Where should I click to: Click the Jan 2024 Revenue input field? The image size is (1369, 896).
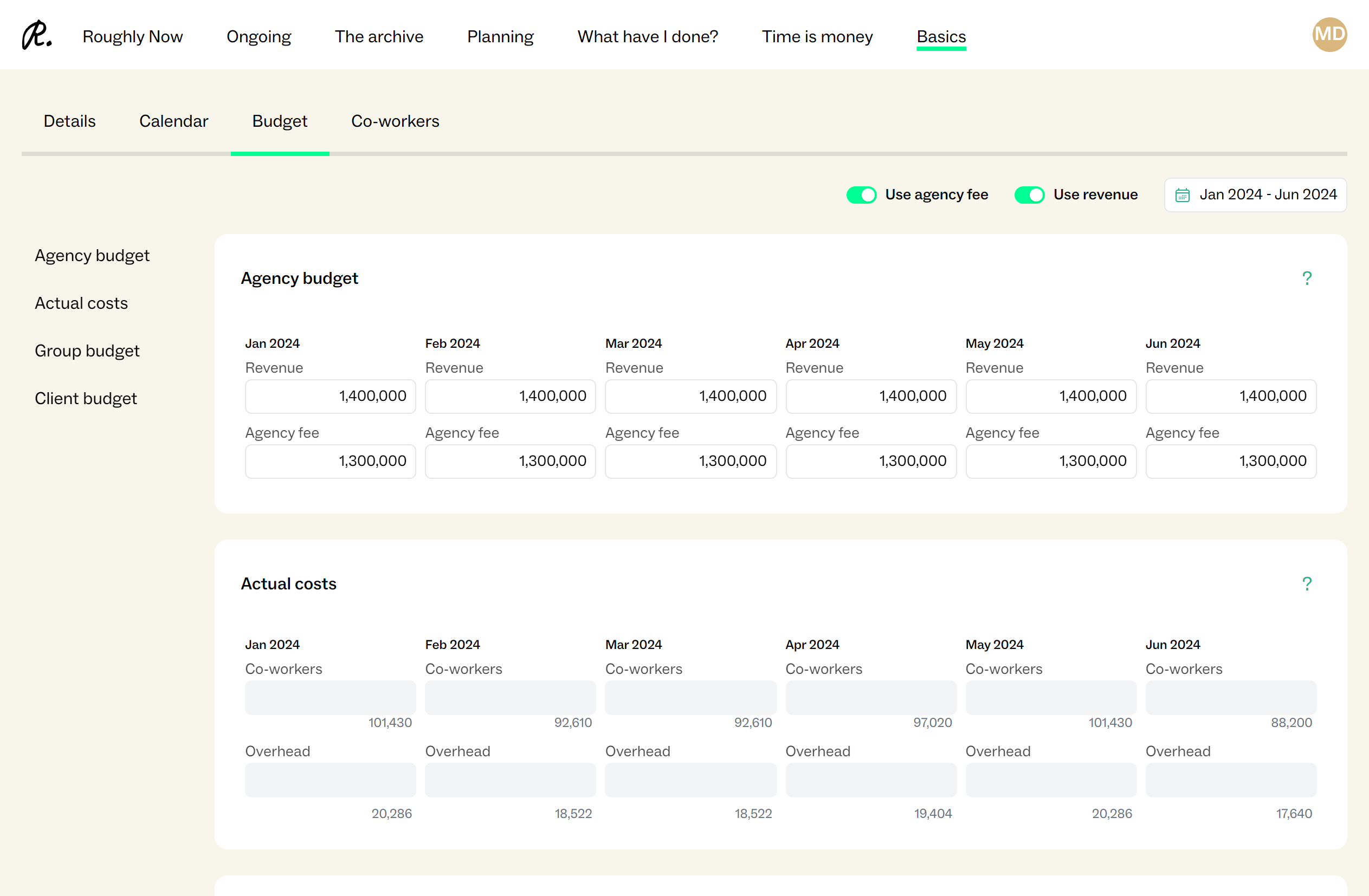[330, 396]
